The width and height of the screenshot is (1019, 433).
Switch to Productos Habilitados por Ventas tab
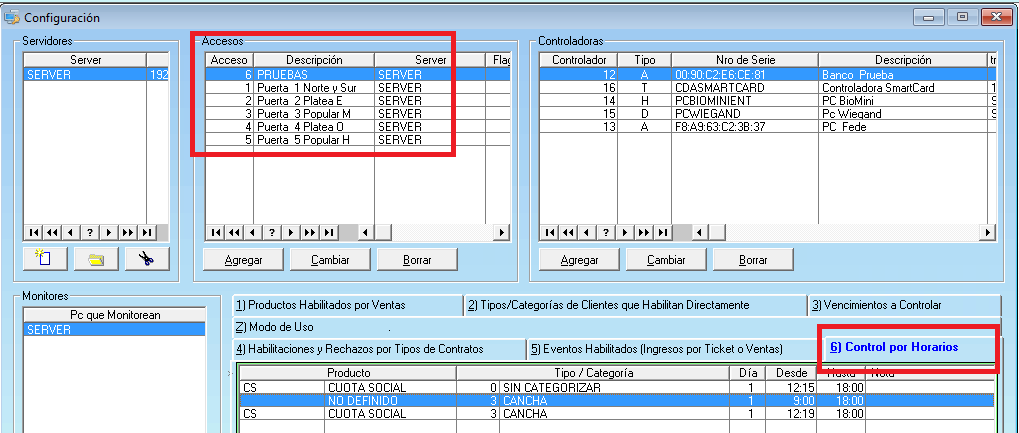[347, 305]
